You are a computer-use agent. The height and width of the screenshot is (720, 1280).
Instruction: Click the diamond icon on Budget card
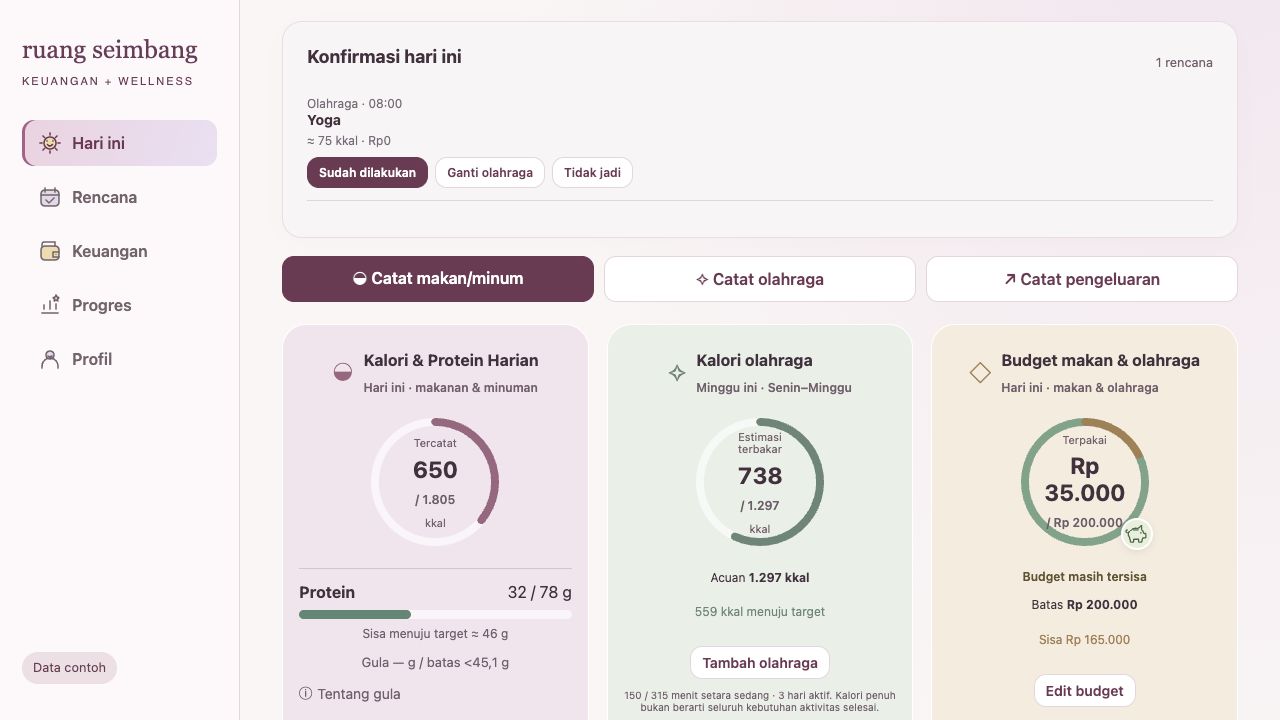[980, 373]
